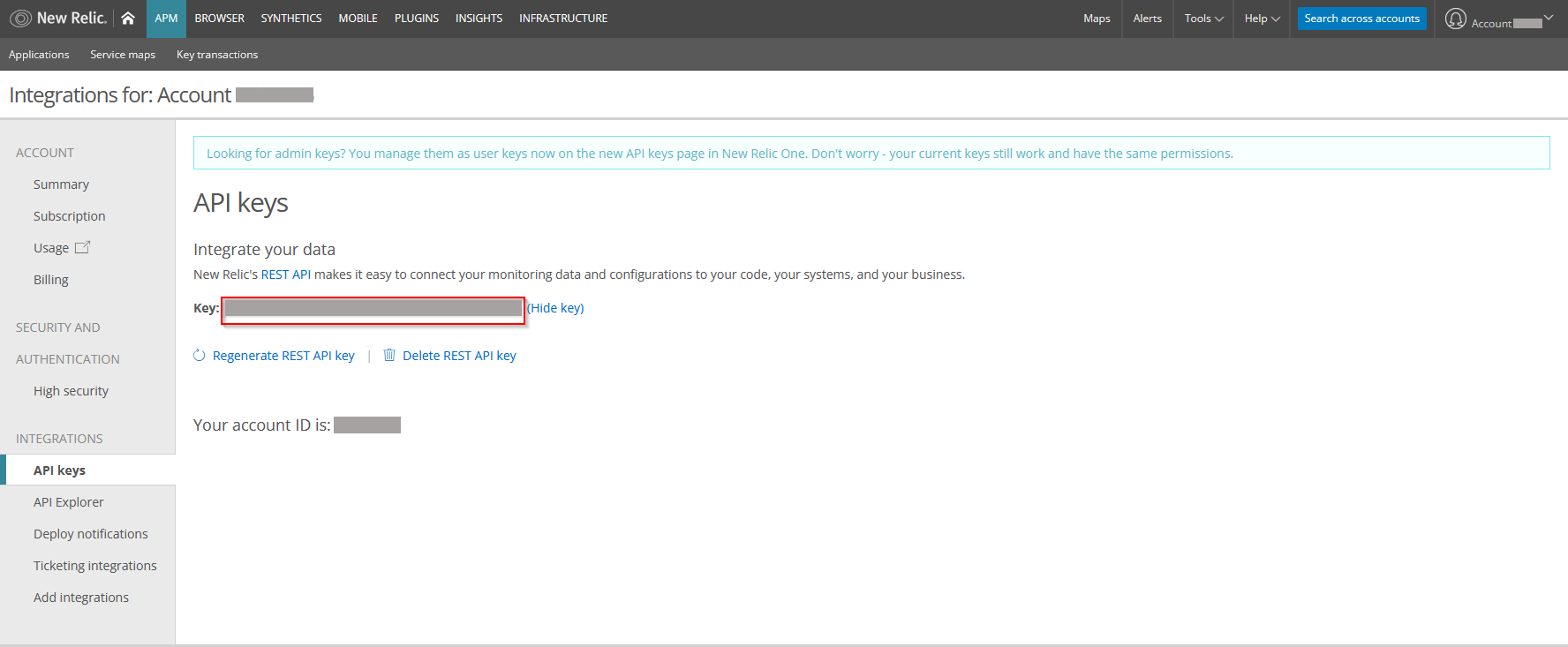Screen dimensions: 1568x647
Task: Click the New Relic logo
Action: pos(58,18)
